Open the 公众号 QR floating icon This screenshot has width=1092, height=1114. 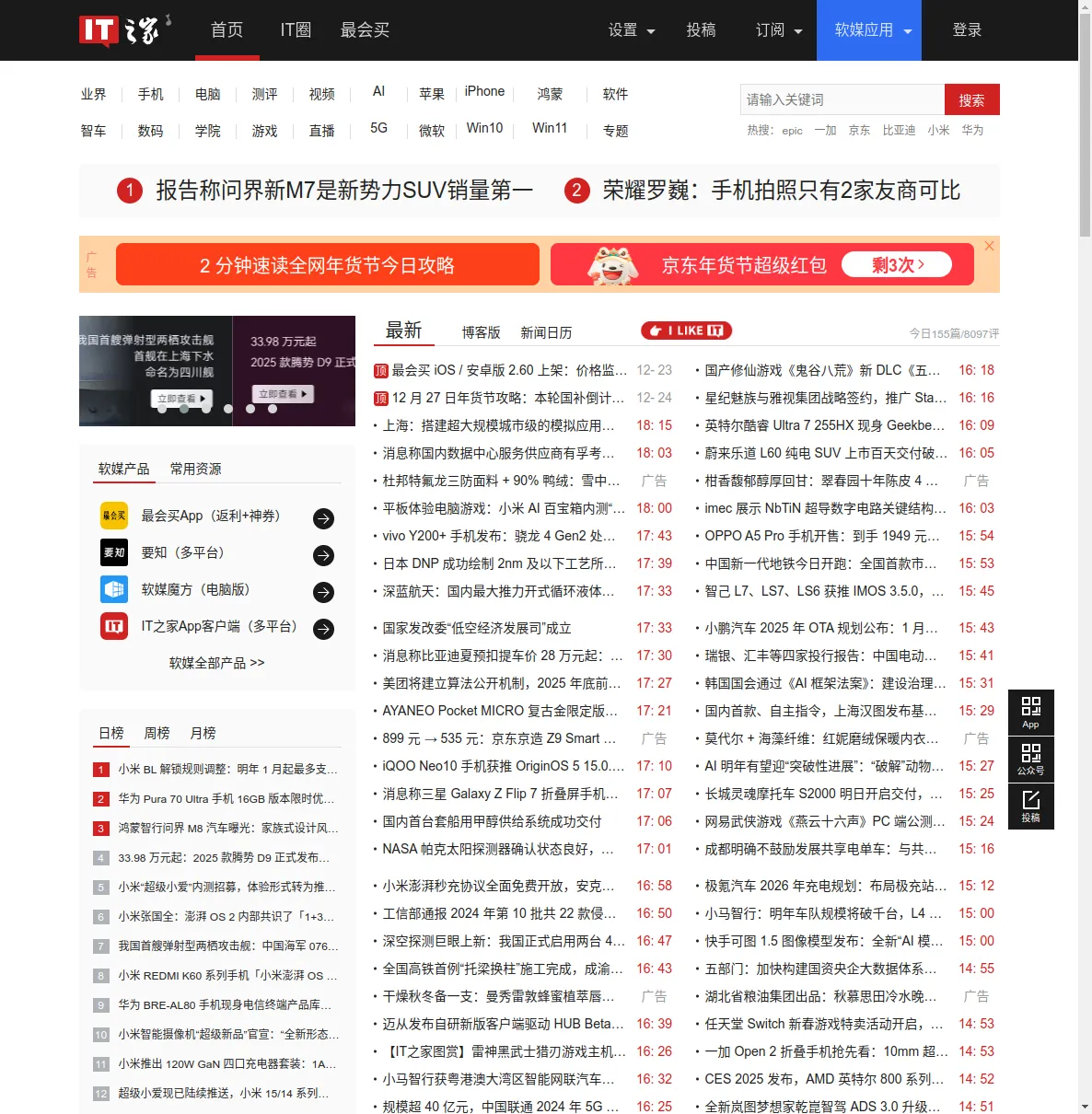[1031, 759]
